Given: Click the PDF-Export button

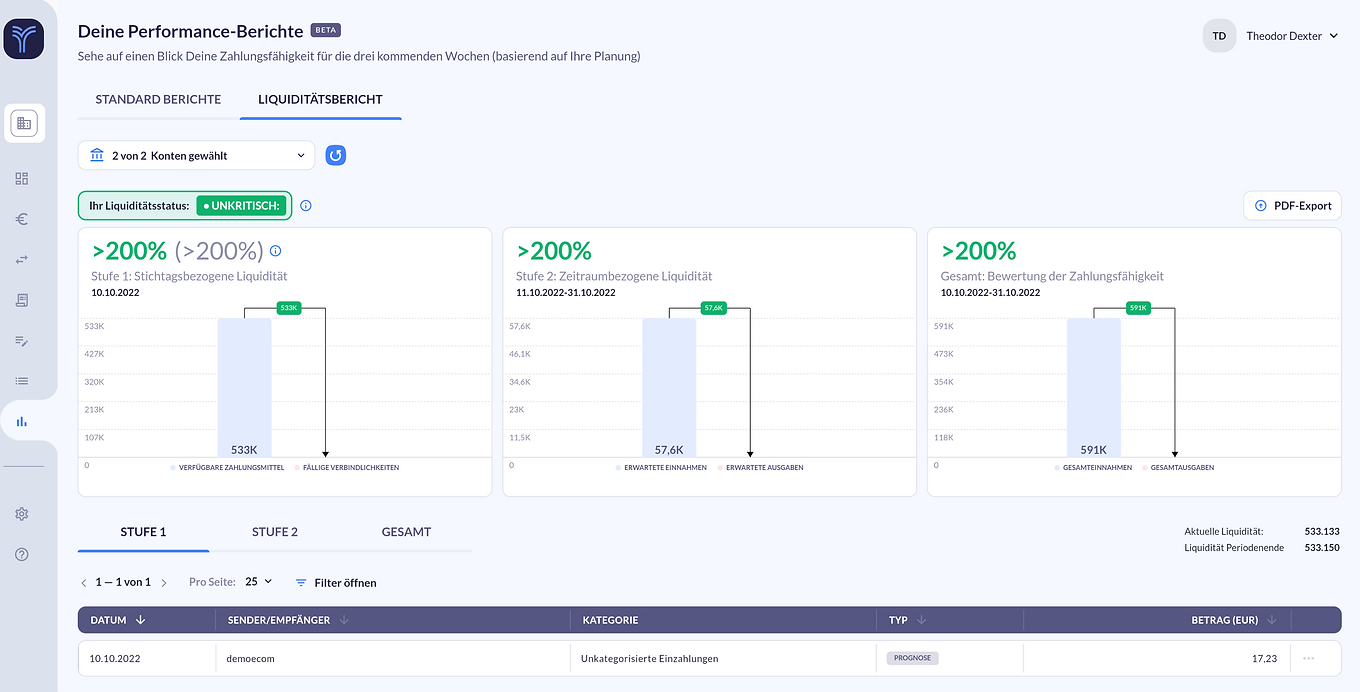Looking at the screenshot, I should [x=1292, y=206].
